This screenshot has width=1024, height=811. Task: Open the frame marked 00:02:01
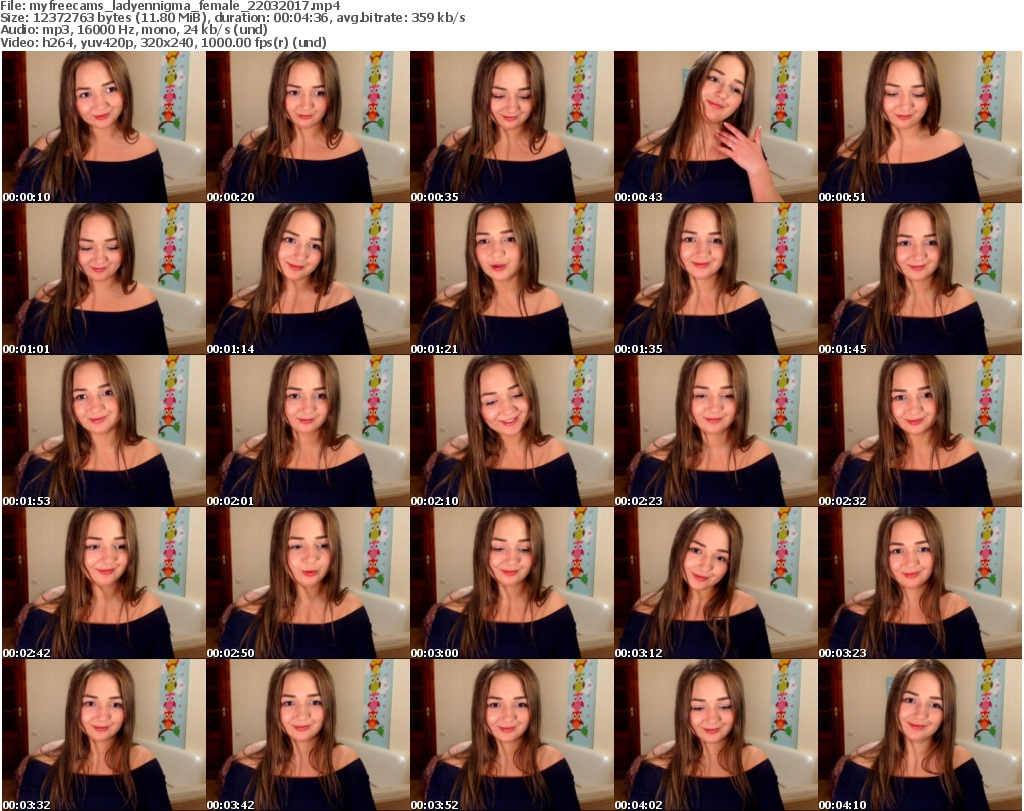pos(308,431)
